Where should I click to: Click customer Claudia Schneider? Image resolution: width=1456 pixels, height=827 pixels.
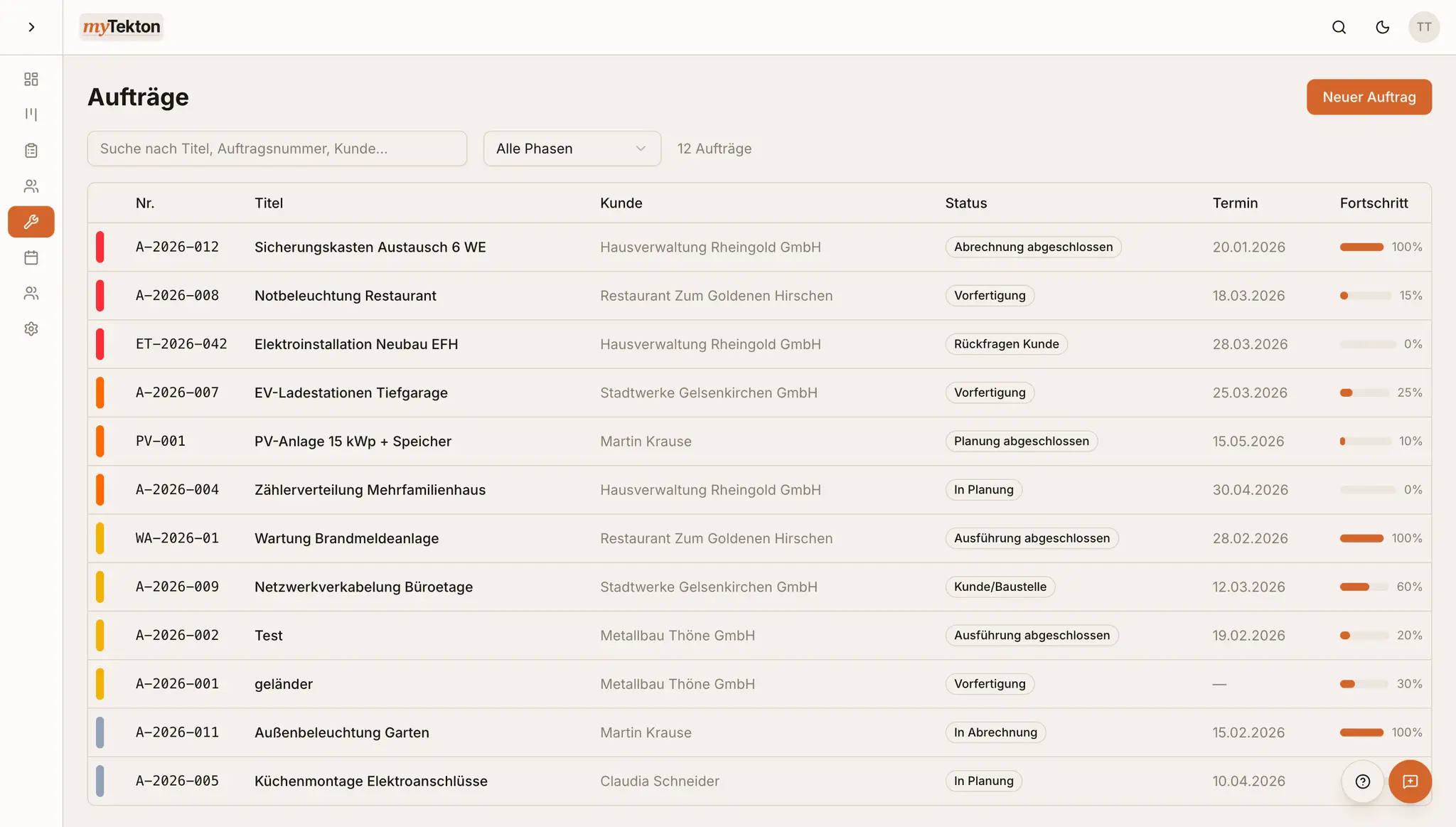coord(660,781)
